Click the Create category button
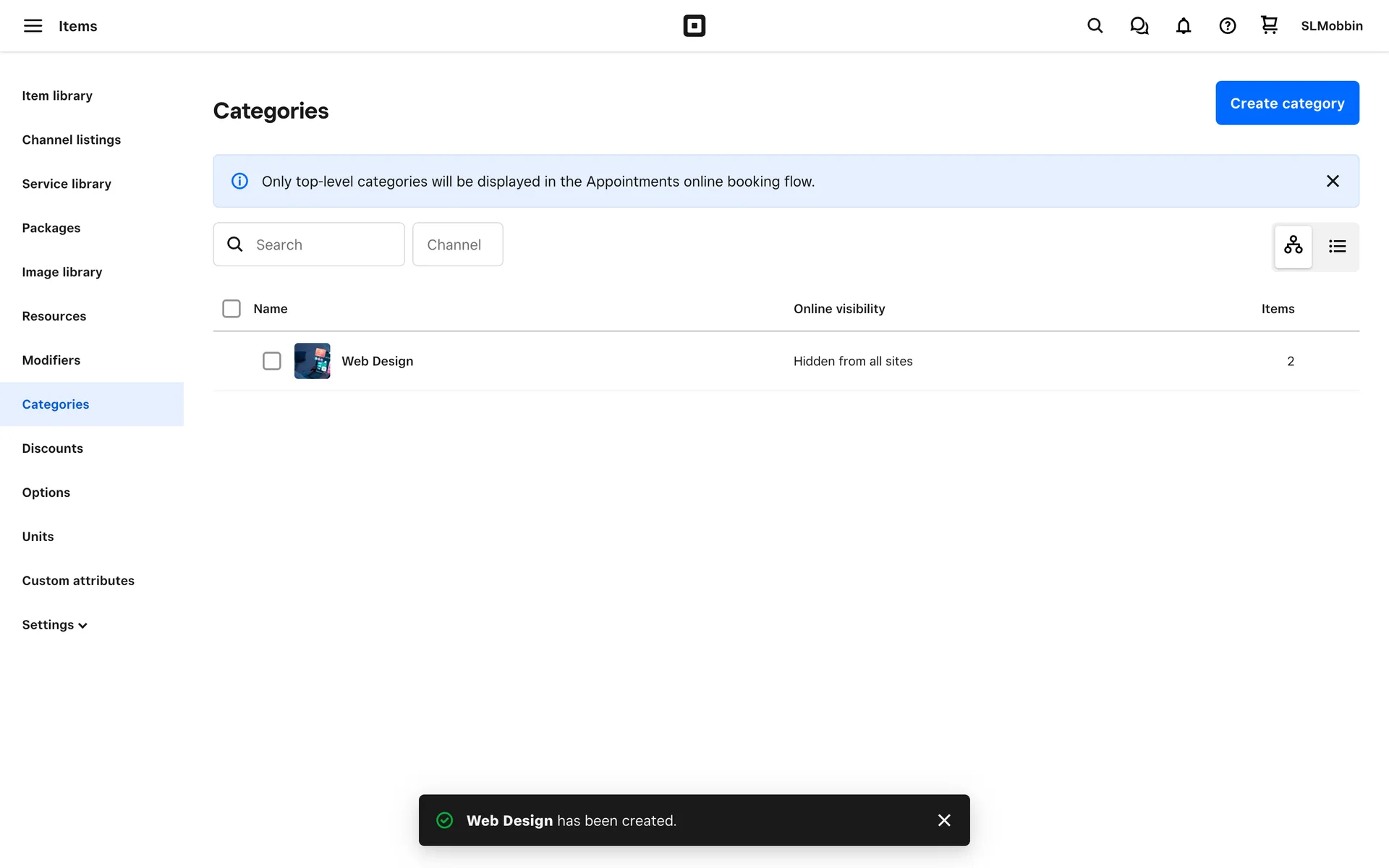The image size is (1389, 868). [x=1286, y=103]
